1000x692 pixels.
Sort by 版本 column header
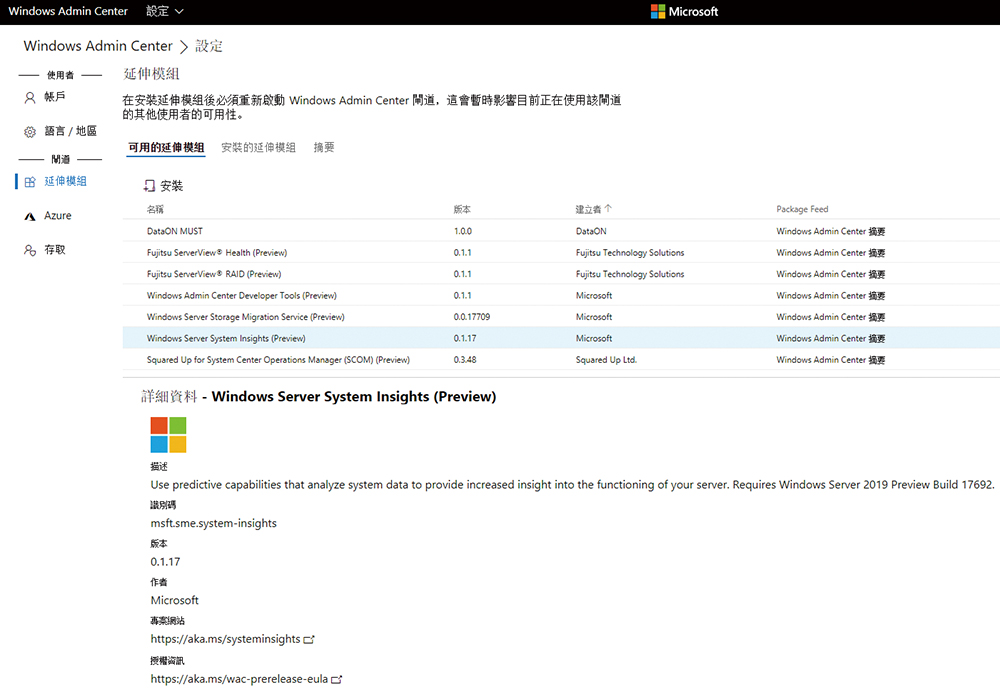pyautogui.click(x=462, y=209)
